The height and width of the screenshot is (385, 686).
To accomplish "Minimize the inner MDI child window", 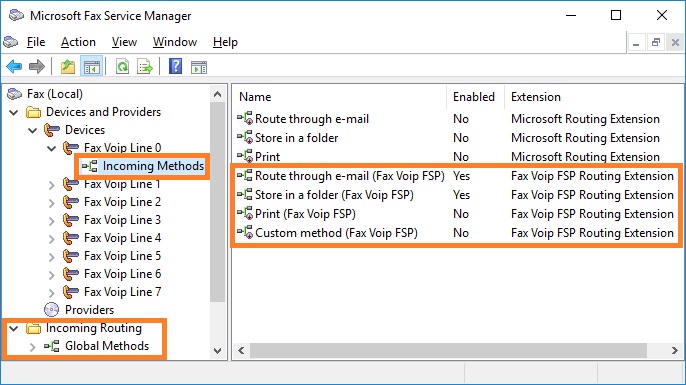I will (636, 42).
